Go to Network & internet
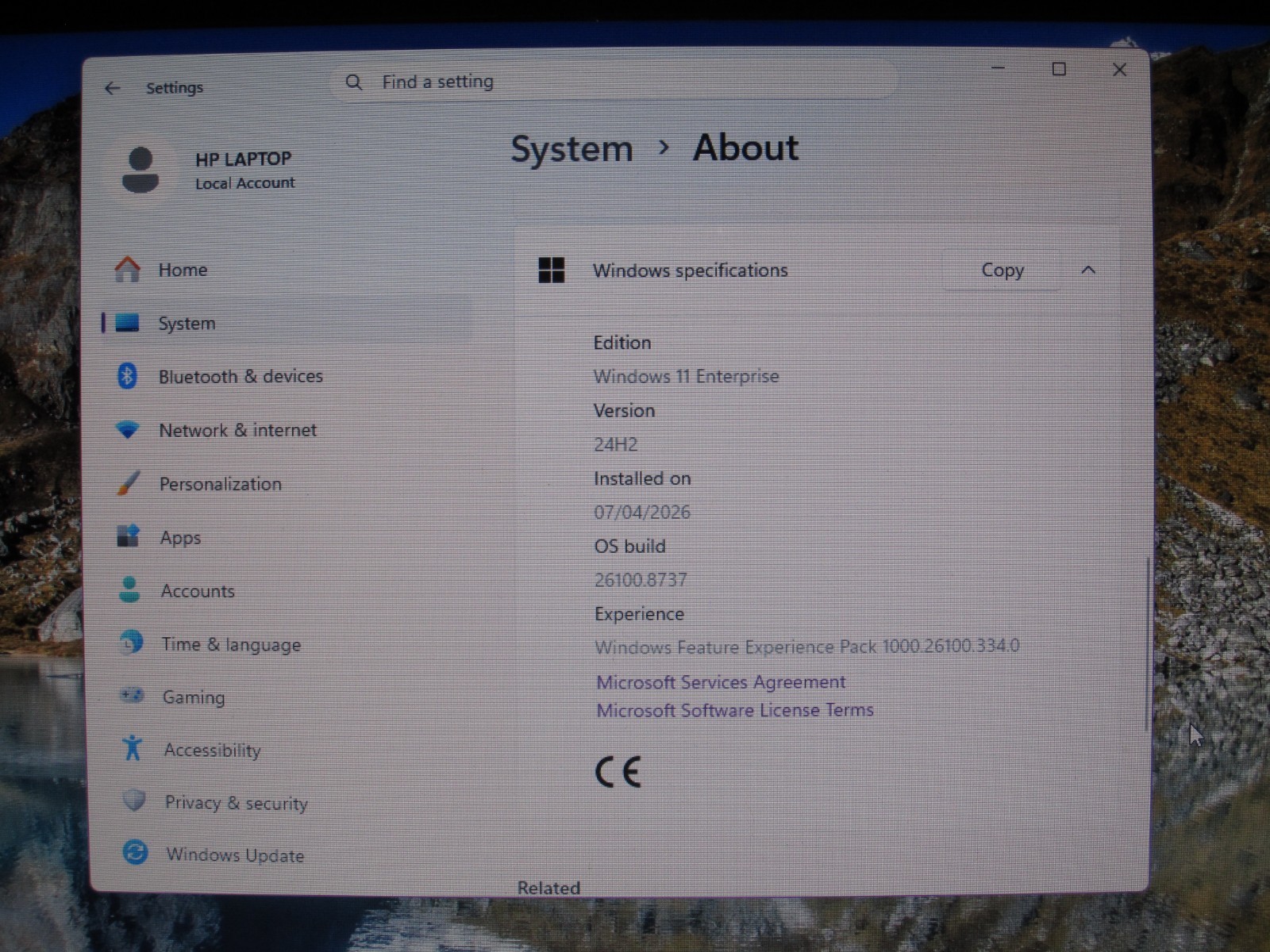This screenshot has width=1270, height=952. [286, 430]
